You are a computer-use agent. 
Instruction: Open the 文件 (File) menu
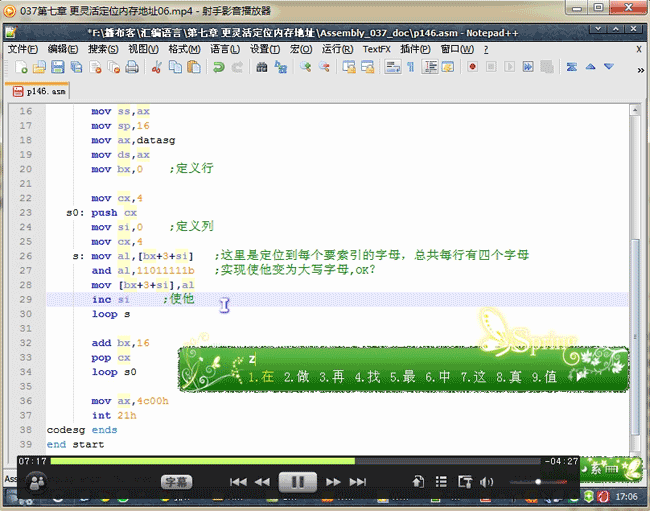coord(22,49)
